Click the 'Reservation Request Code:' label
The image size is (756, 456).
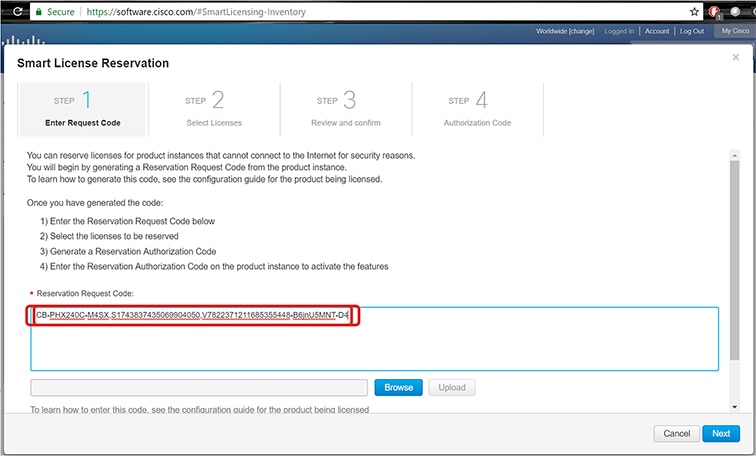(85, 293)
